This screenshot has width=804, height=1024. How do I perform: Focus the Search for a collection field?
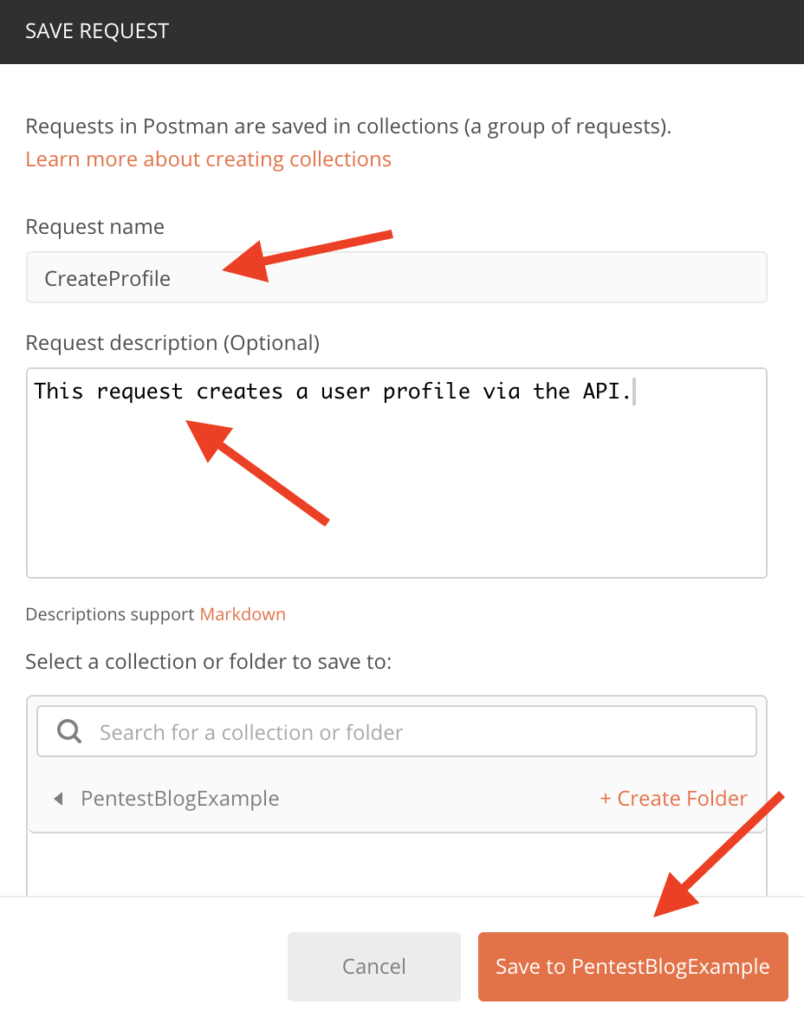point(396,731)
